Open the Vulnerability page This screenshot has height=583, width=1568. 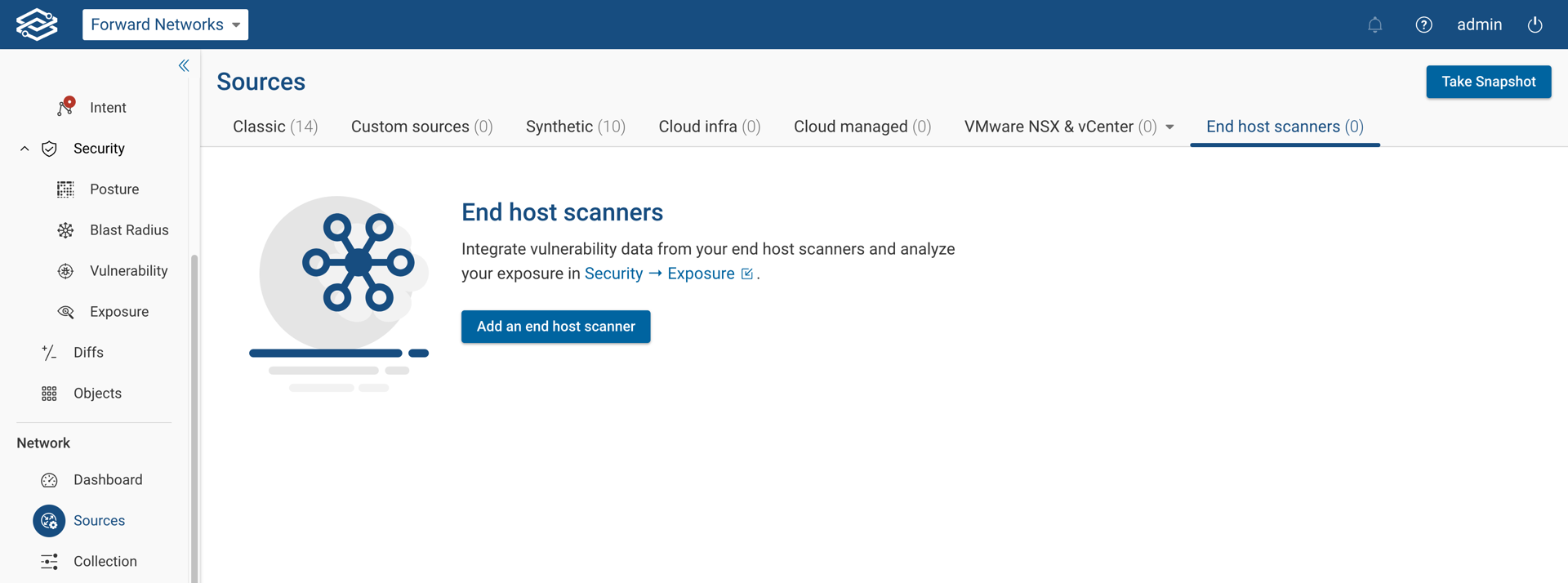(x=129, y=271)
